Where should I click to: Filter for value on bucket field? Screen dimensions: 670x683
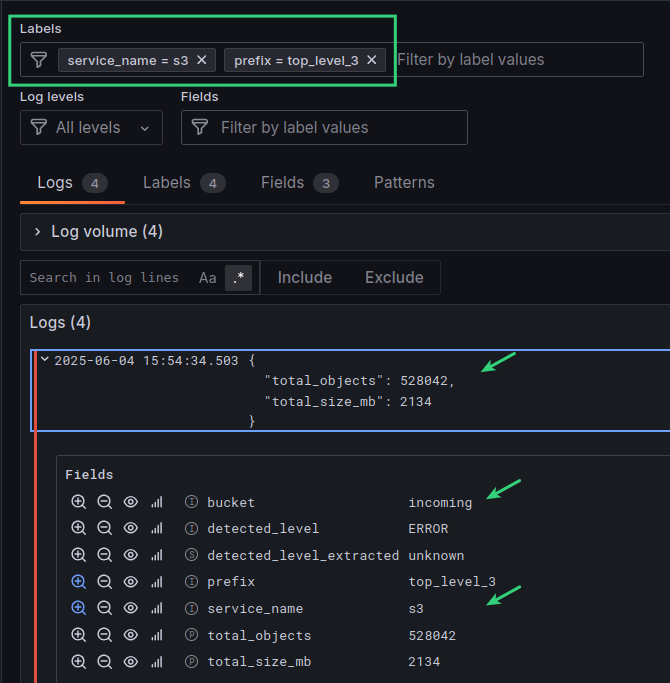[x=78, y=502]
